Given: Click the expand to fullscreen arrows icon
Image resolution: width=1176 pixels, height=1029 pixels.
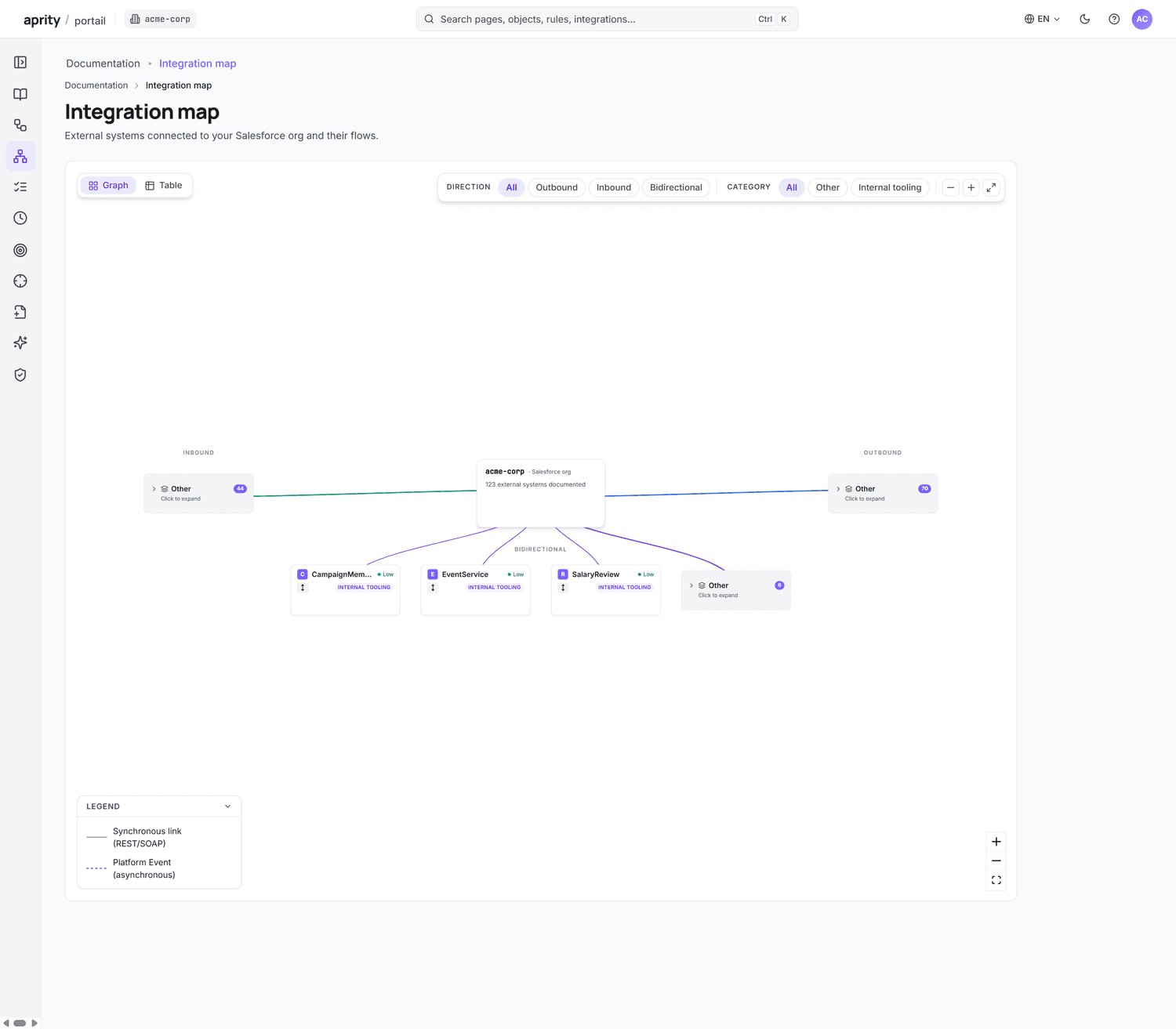Looking at the screenshot, I should (x=992, y=187).
